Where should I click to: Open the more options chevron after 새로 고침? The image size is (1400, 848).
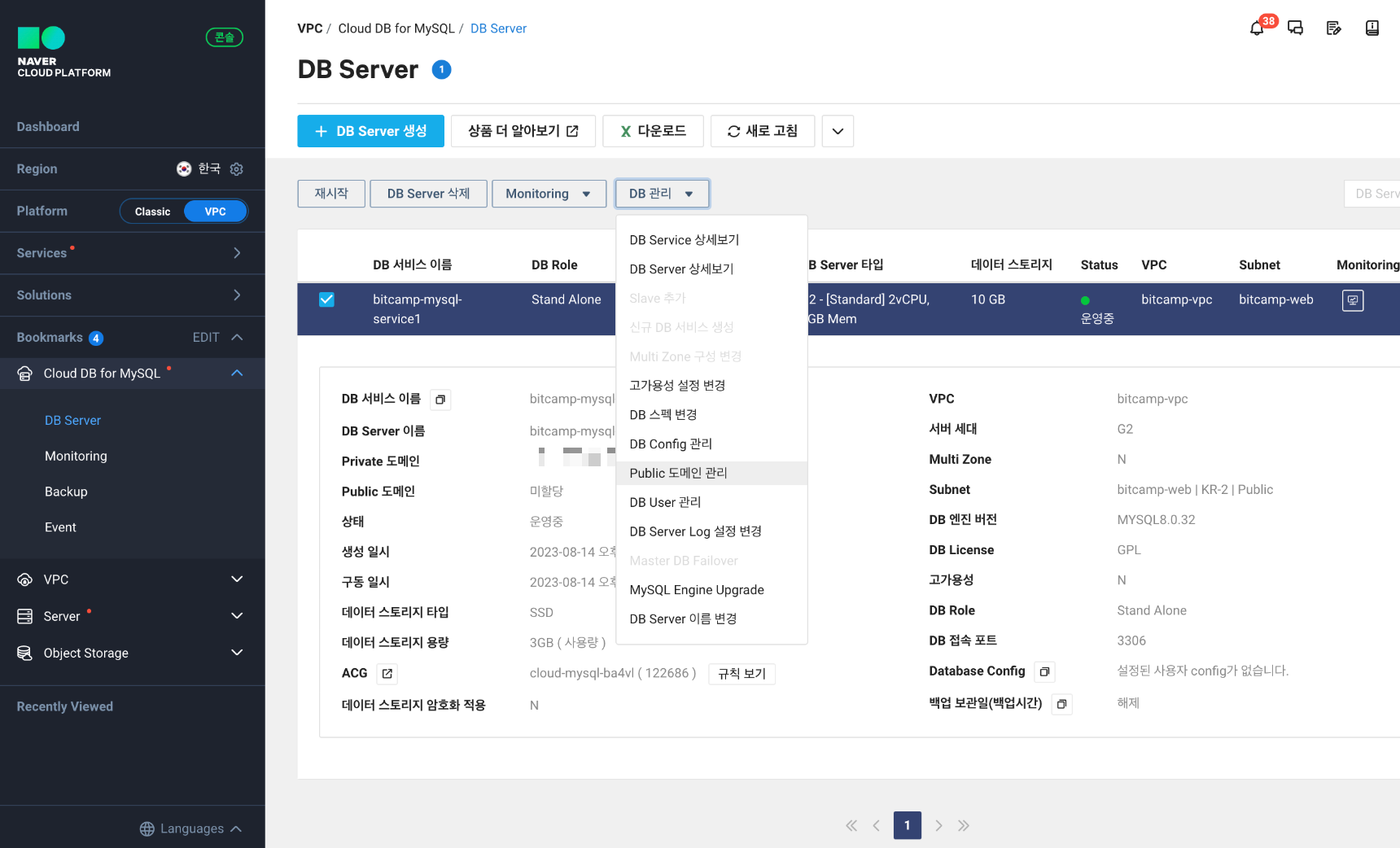tap(838, 131)
